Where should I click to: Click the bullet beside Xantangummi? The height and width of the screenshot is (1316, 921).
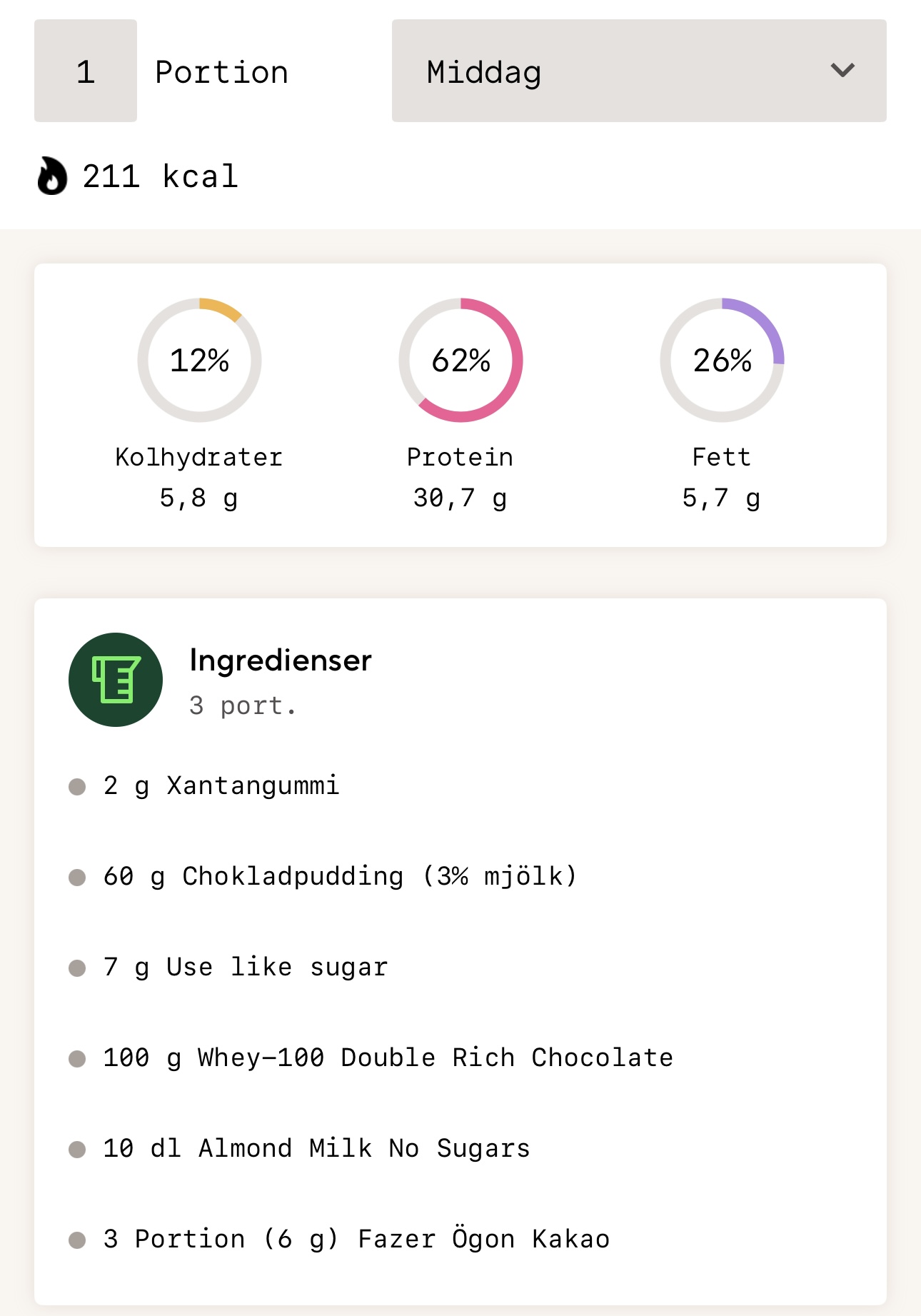click(x=77, y=787)
